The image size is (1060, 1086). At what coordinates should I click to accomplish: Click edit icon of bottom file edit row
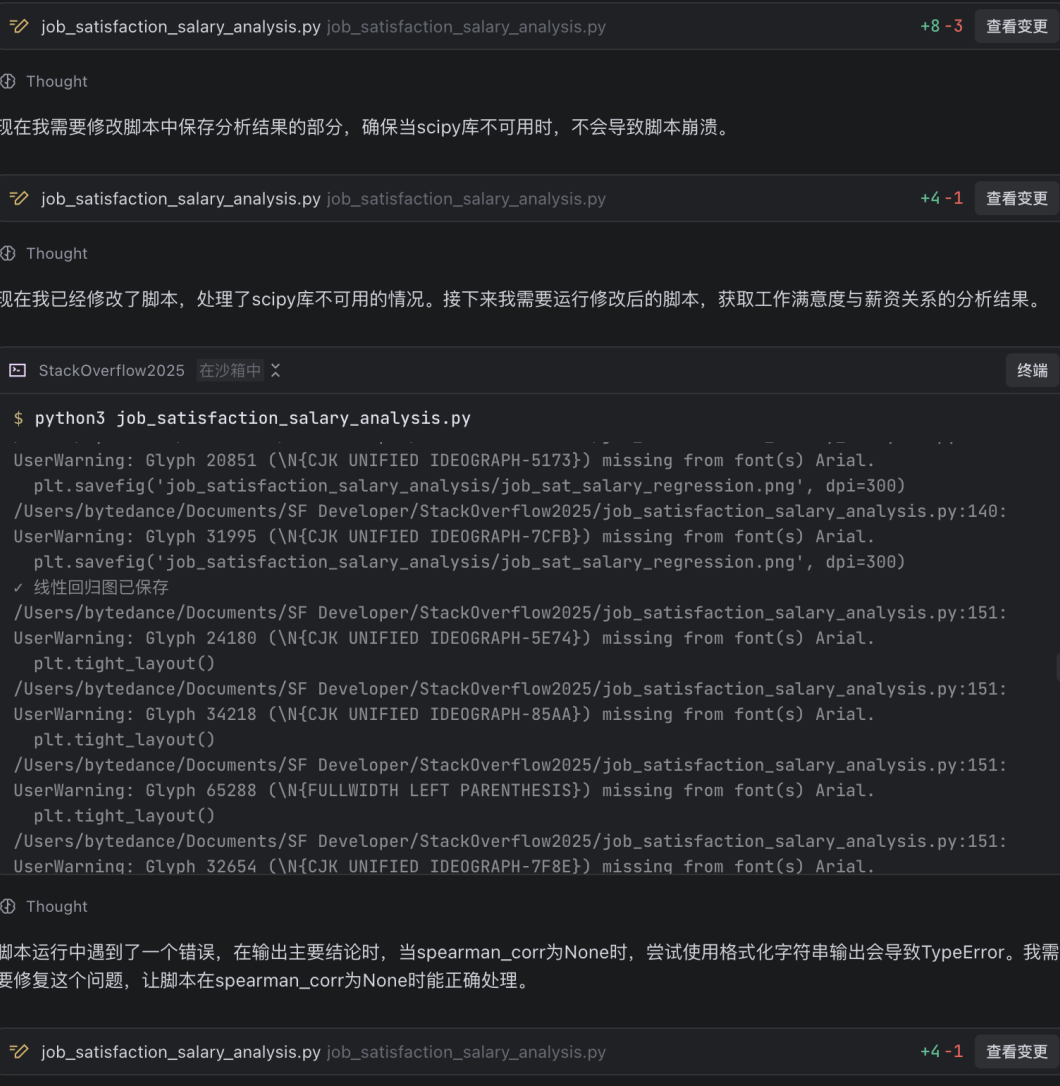coord(19,1051)
